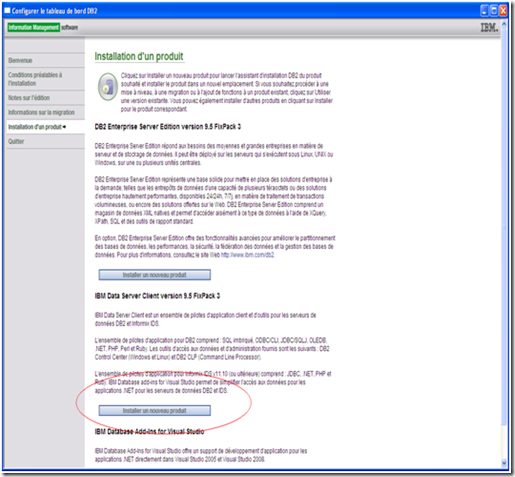515x477 pixels.
Task: Close the Configurer le tableau de bord window
Action: 503,11
